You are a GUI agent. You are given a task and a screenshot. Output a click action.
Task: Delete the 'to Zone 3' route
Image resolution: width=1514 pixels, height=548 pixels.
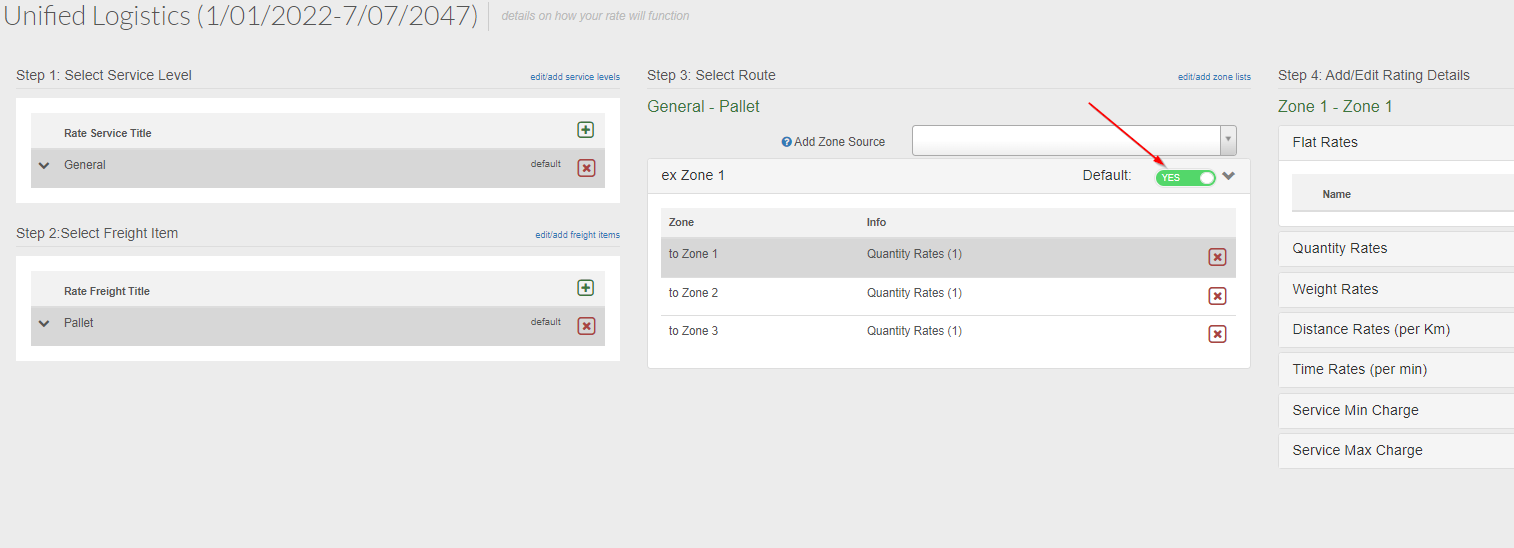point(1217,334)
